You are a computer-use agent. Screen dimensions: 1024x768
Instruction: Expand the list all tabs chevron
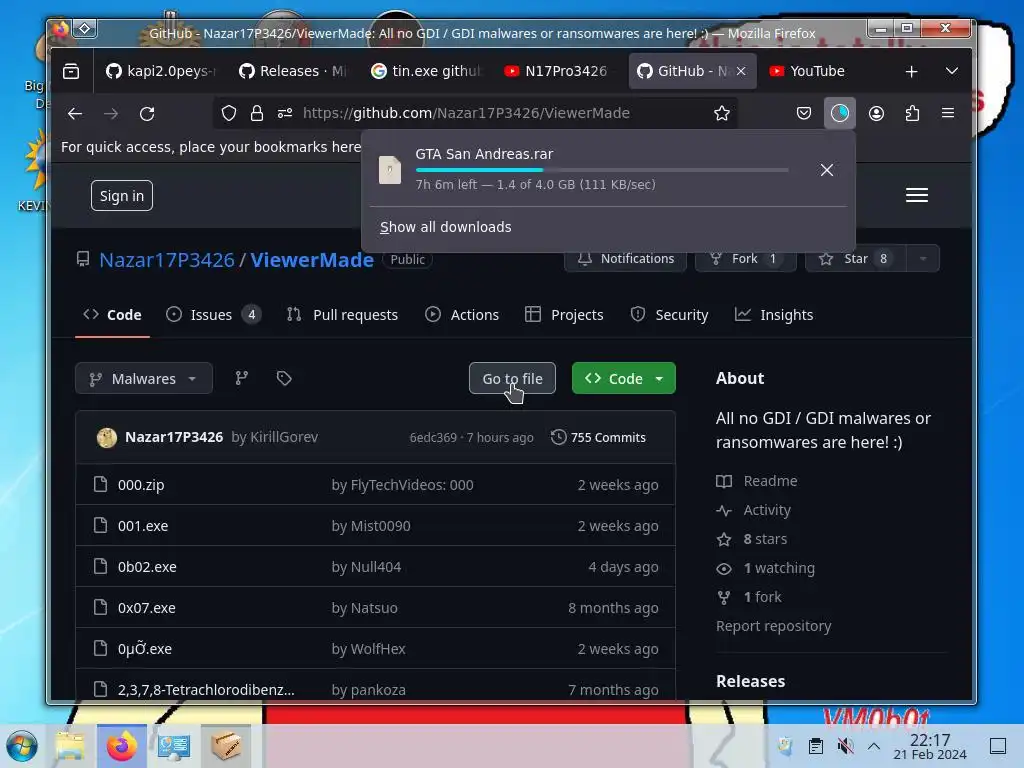tap(952, 71)
